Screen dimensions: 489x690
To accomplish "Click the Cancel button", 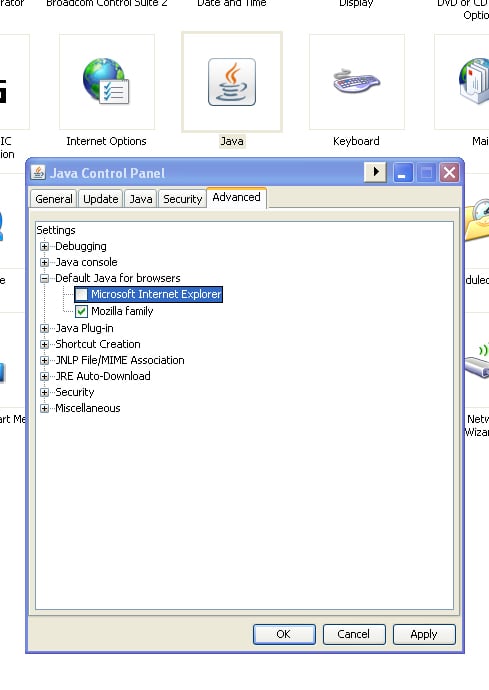I will coord(354,634).
